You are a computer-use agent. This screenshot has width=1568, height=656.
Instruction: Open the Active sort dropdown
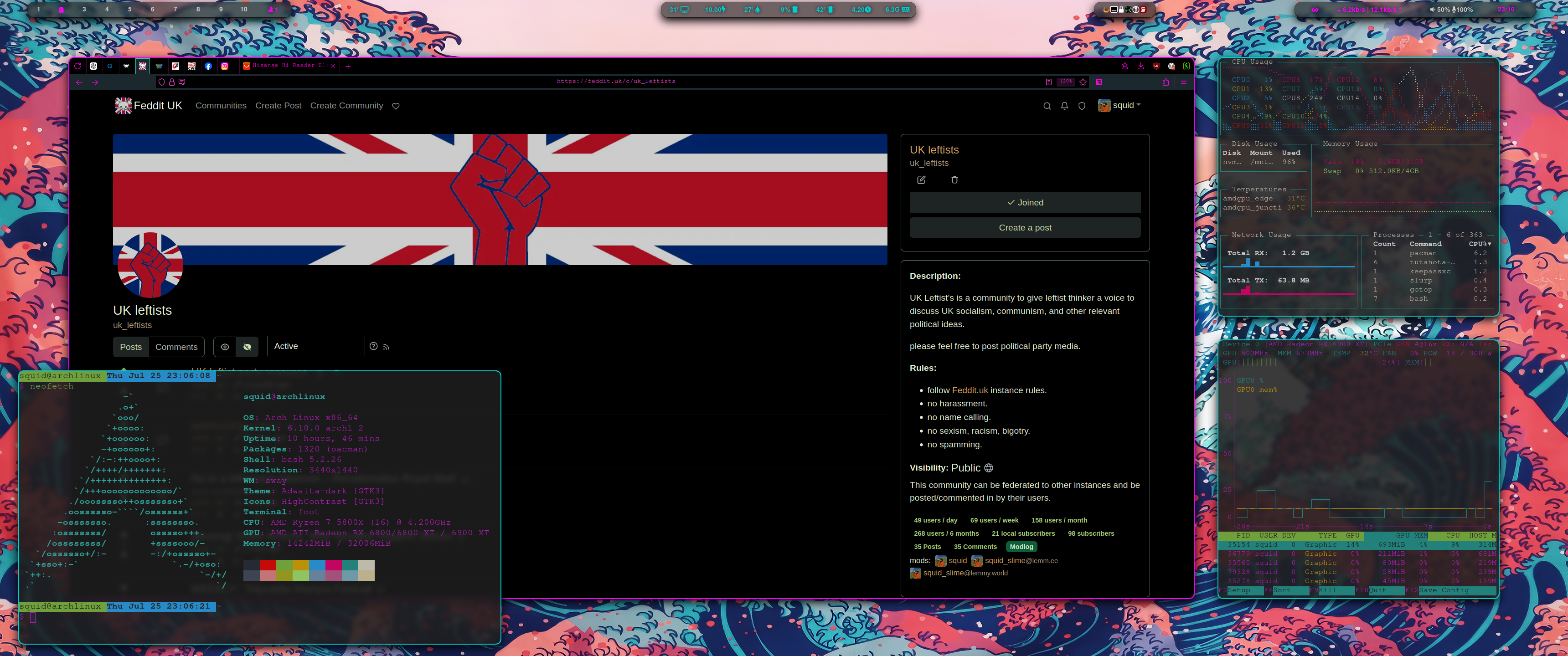[316, 346]
